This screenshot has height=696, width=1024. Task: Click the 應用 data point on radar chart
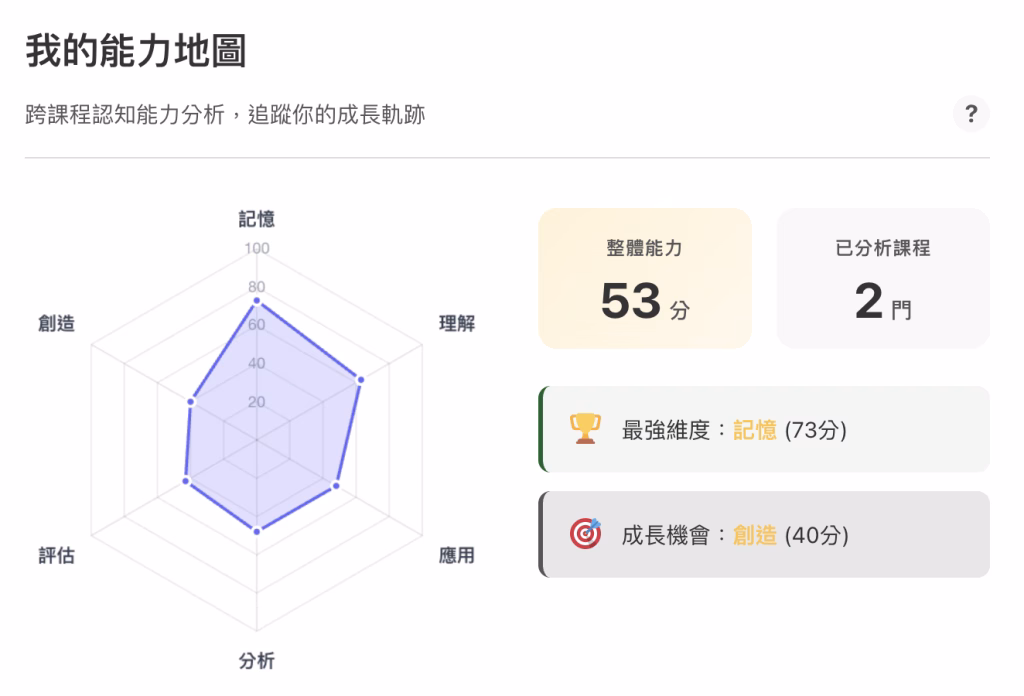coord(336,486)
